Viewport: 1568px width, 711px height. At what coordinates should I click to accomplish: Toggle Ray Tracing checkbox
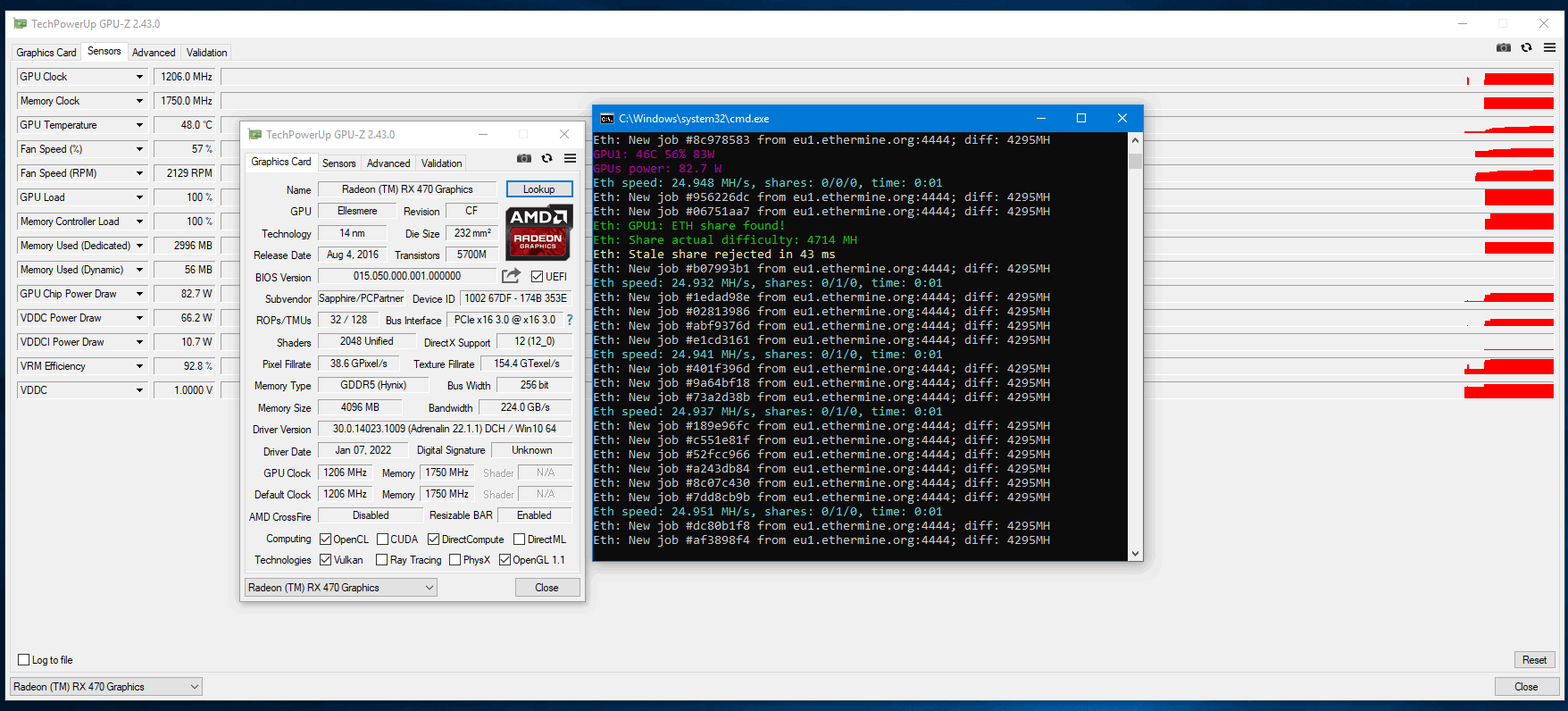(x=381, y=560)
